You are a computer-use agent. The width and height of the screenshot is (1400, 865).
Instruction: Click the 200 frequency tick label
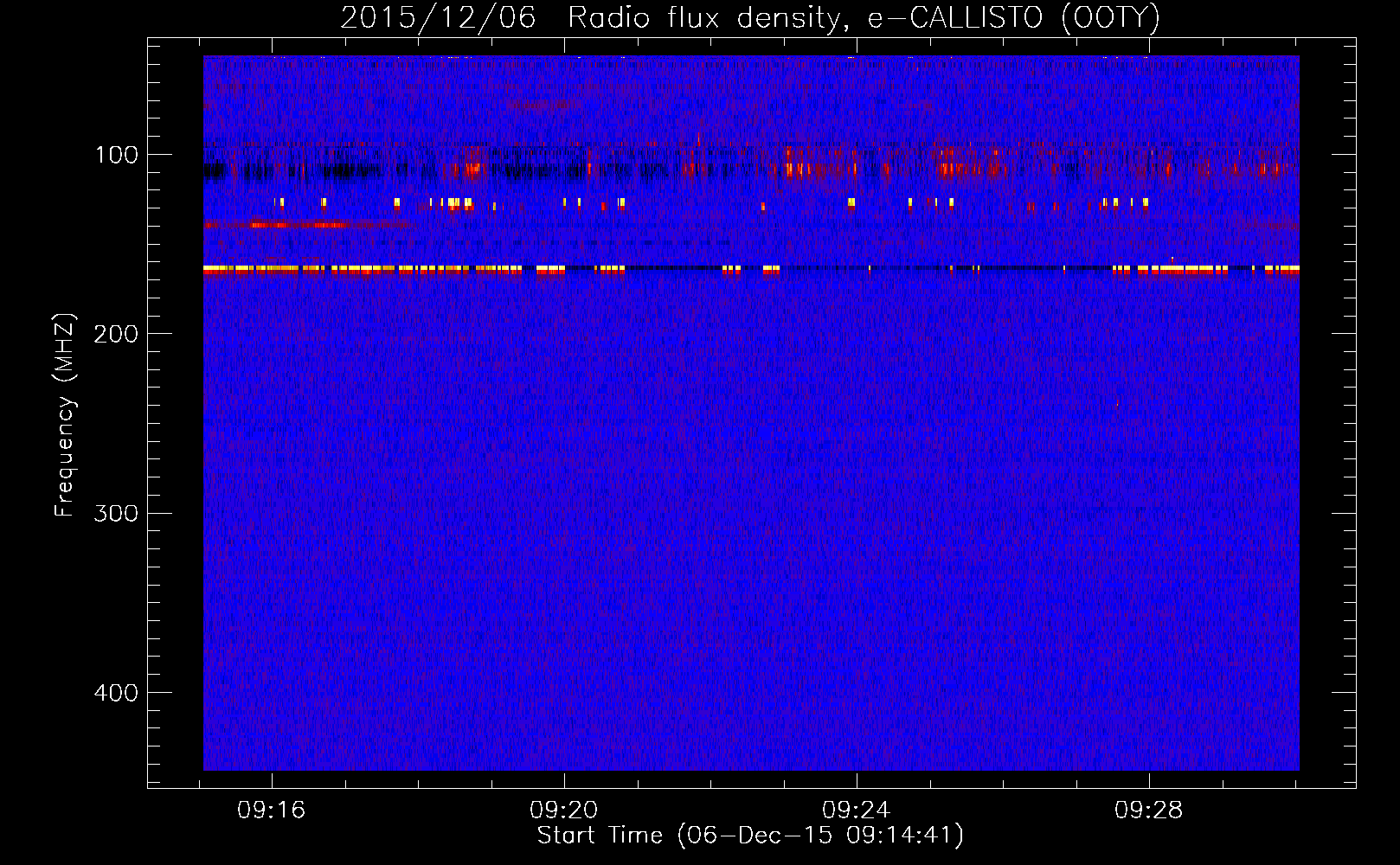pos(116,334)
